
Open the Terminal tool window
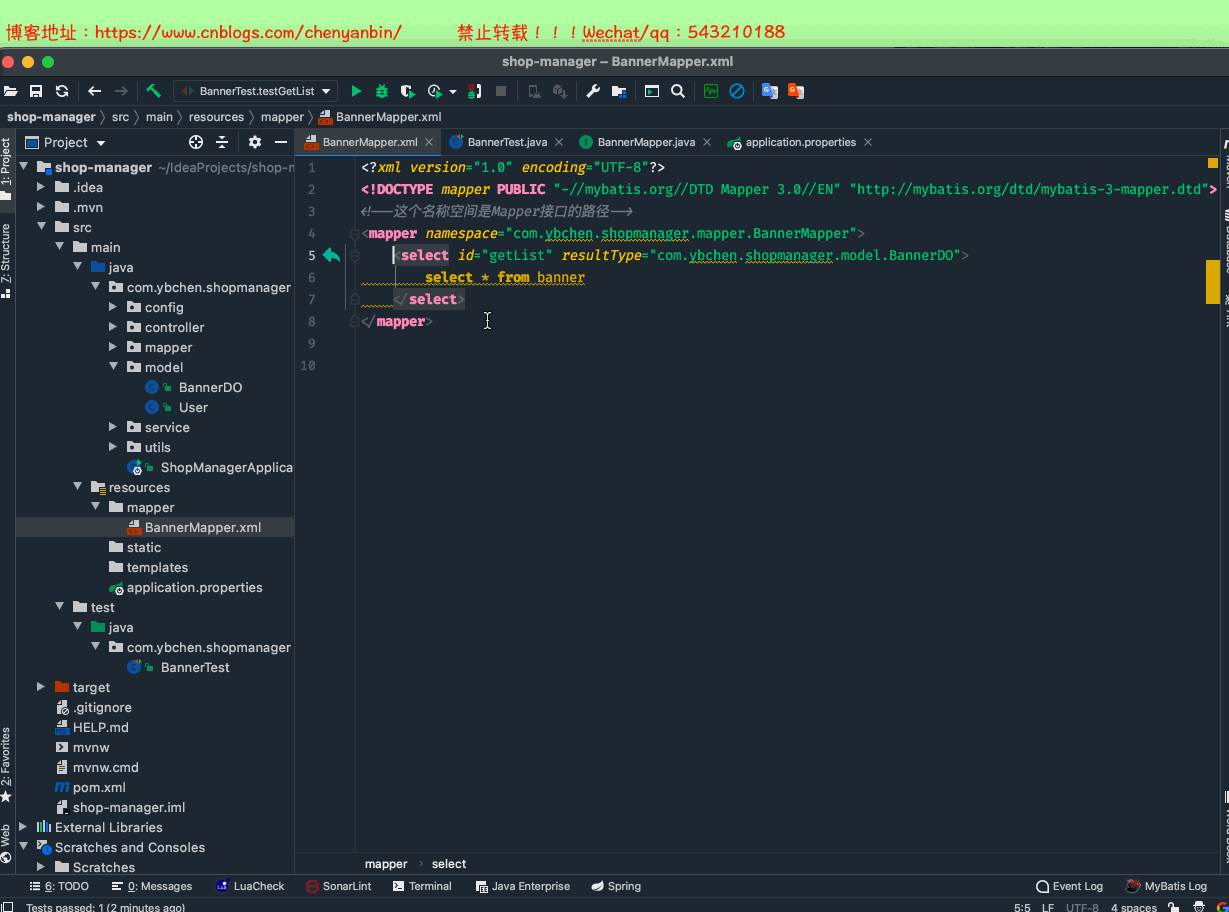coord(423,886)
